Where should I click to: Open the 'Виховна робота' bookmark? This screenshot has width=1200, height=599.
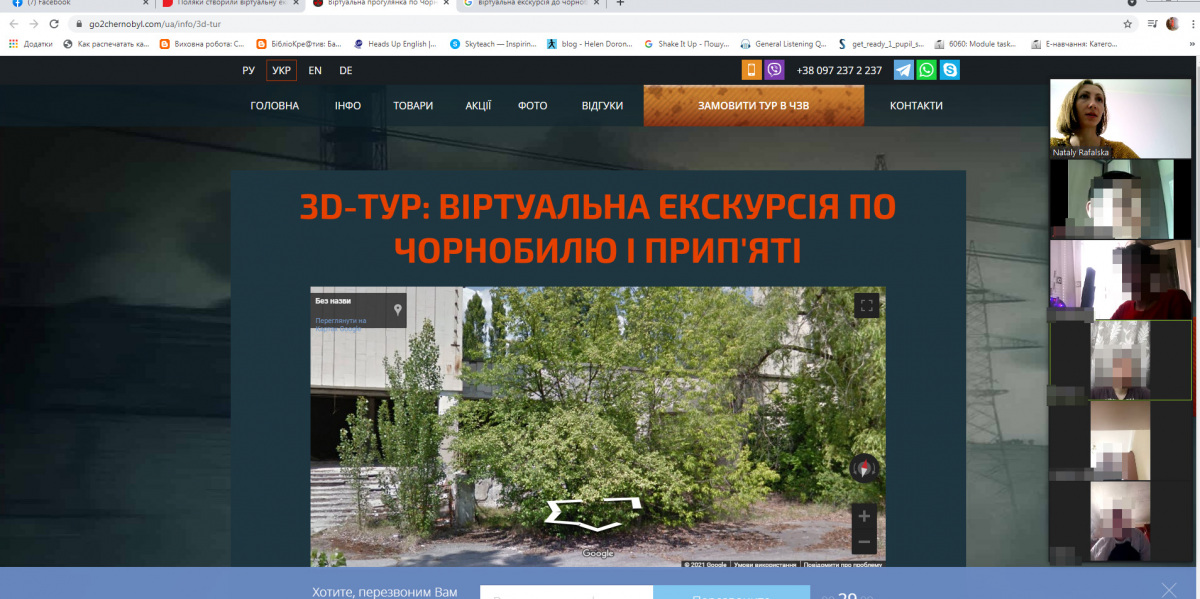click(x=202, y=44)
